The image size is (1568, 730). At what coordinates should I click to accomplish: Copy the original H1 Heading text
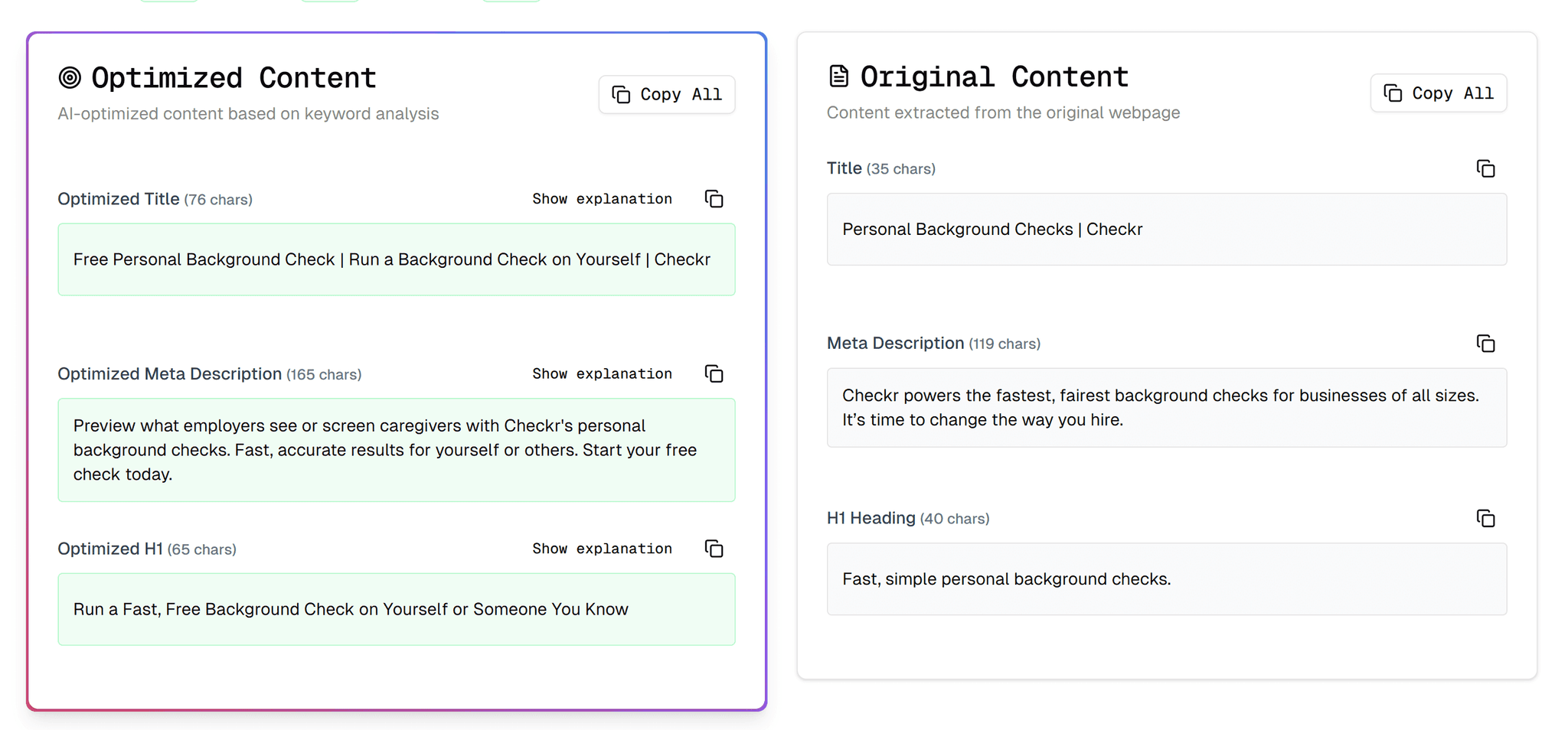click(x=1485, y=518)
